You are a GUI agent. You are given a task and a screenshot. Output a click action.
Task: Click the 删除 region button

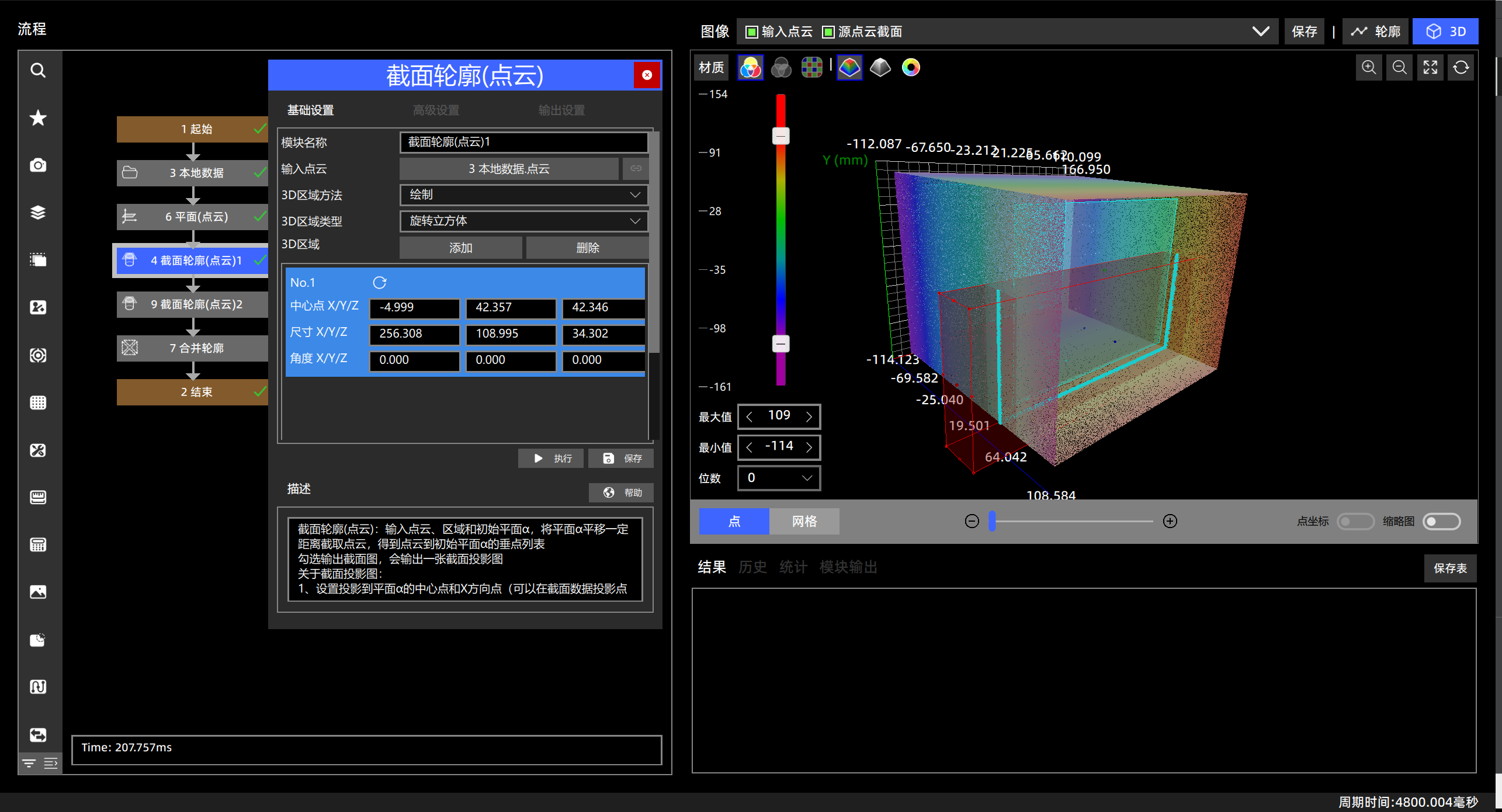point(588,248)
